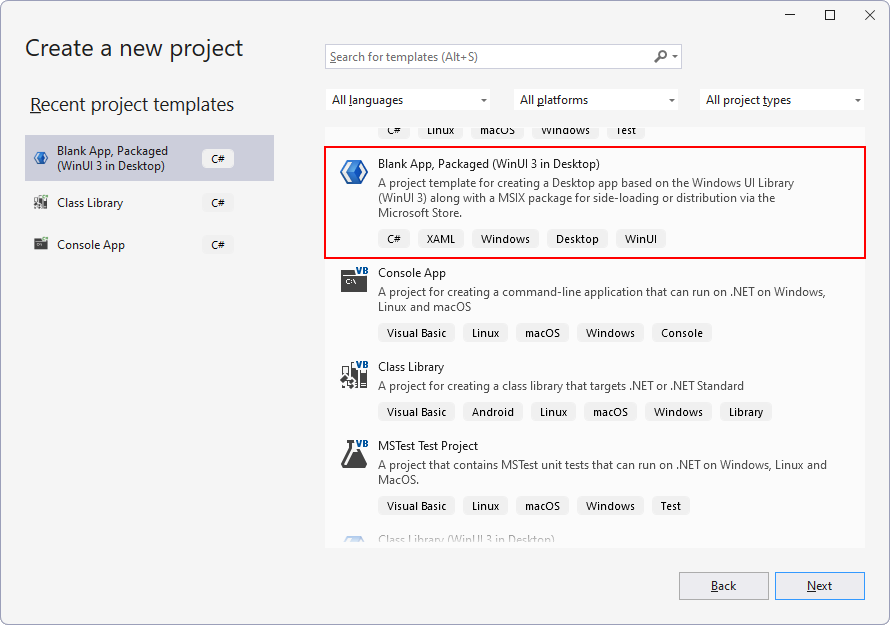
Task: Click the Console App template's VB icon
Action: click(353, 282)
